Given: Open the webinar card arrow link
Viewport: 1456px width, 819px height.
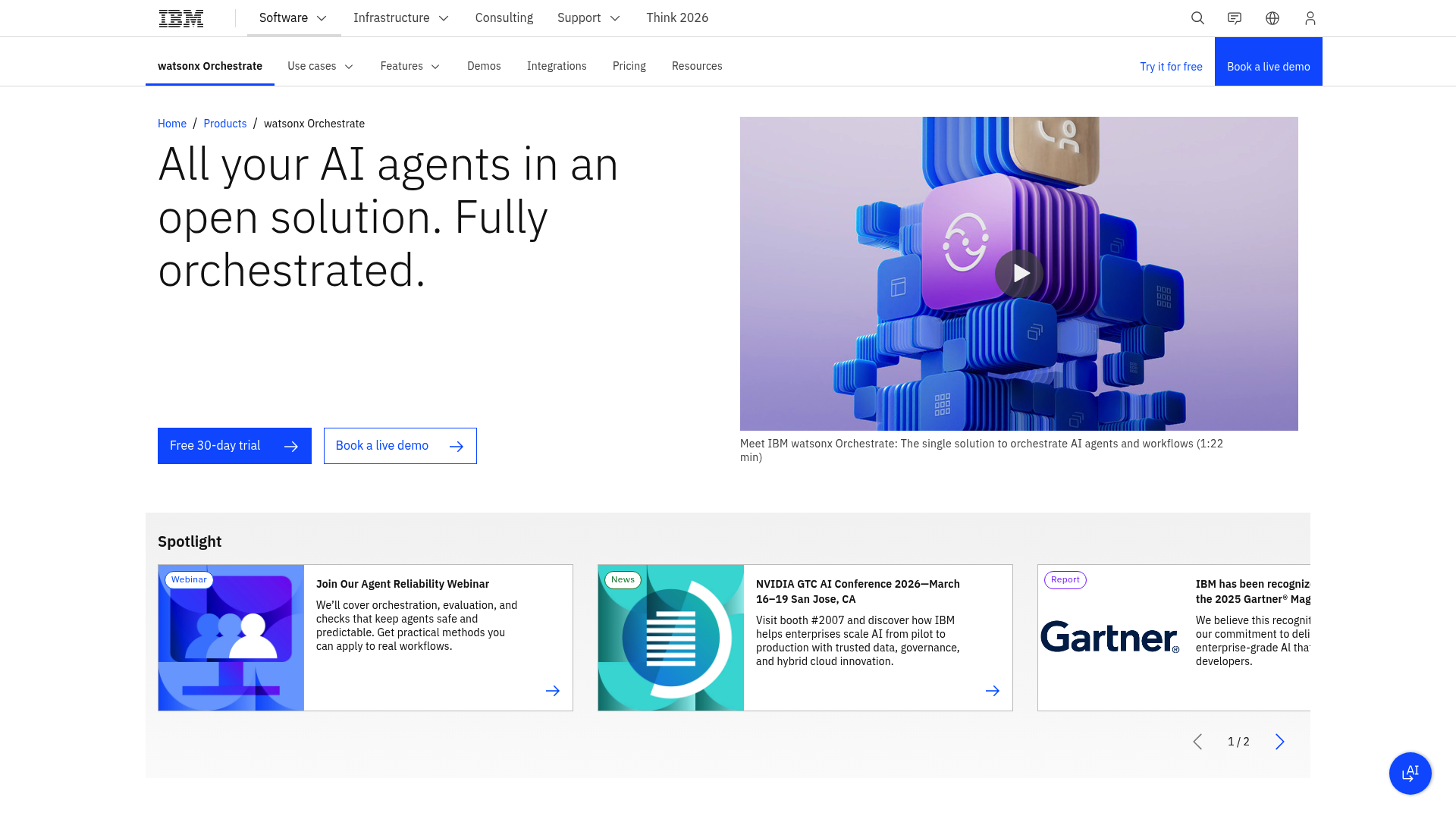Looking at the screenshot, I should coord(553,691).
